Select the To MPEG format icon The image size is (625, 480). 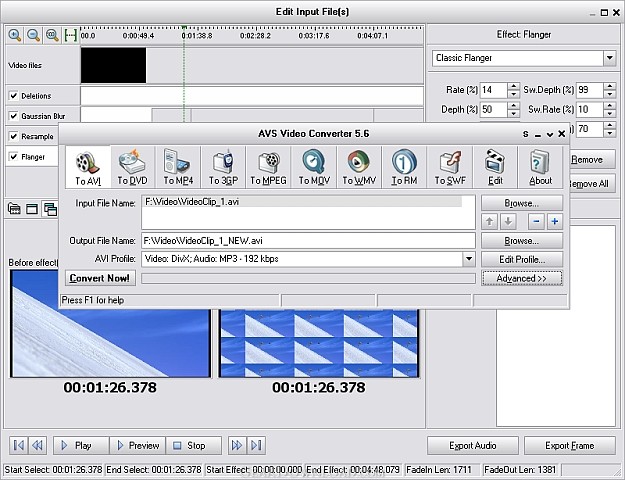click(x=269, y=167)
